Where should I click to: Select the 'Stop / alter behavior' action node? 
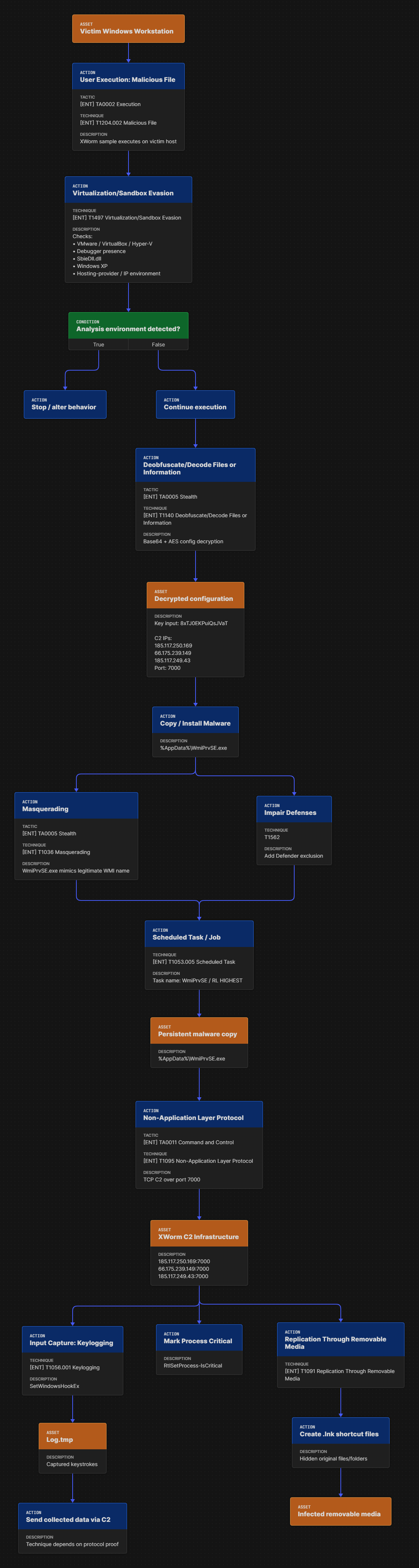coord(64,404)
